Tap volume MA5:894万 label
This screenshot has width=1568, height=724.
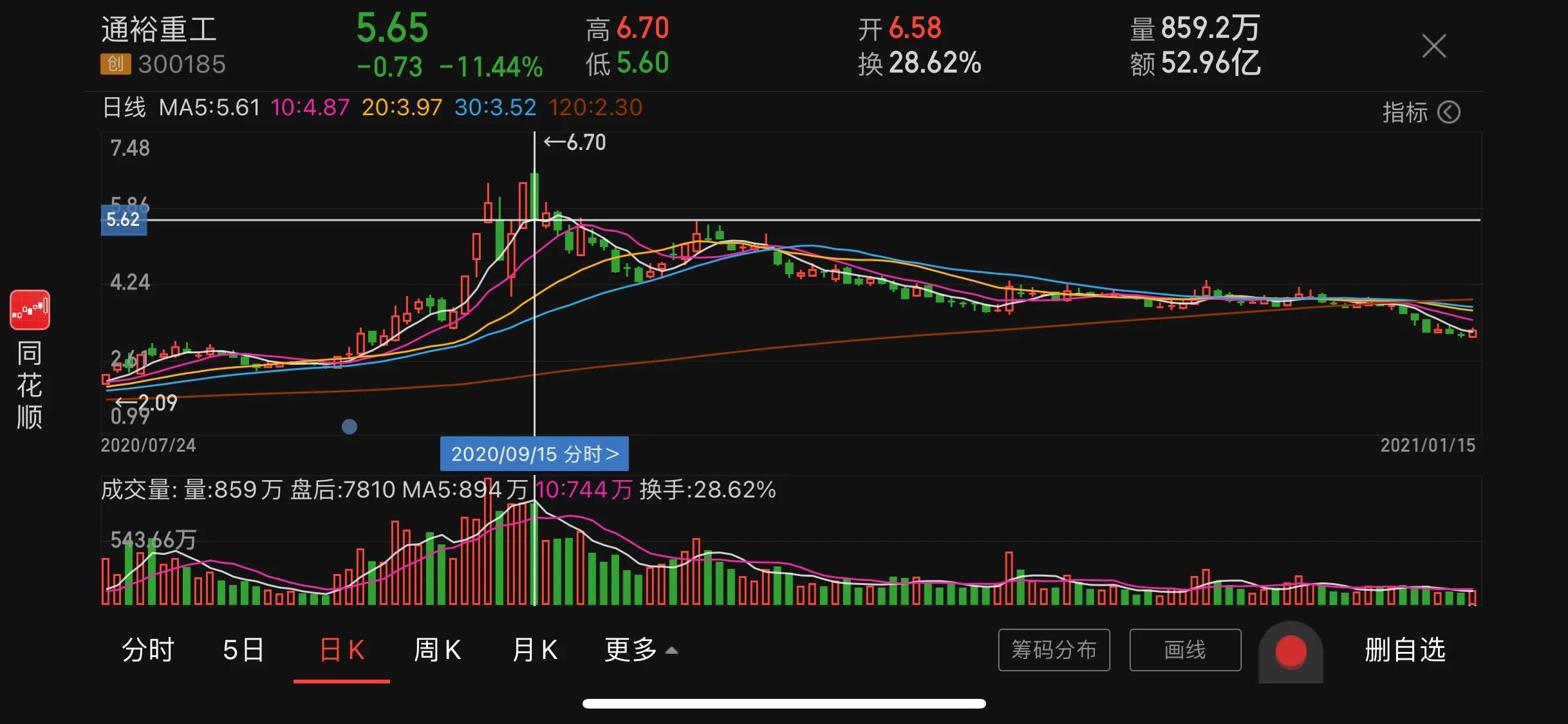[465, 490]
